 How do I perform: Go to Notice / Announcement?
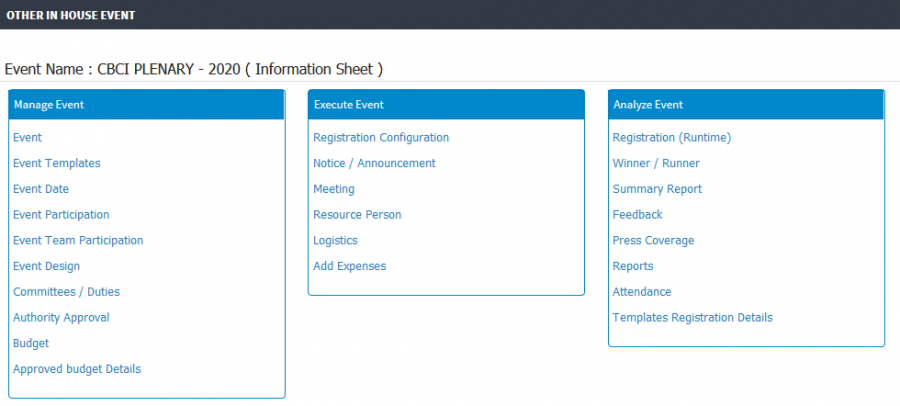coord(374,164)
